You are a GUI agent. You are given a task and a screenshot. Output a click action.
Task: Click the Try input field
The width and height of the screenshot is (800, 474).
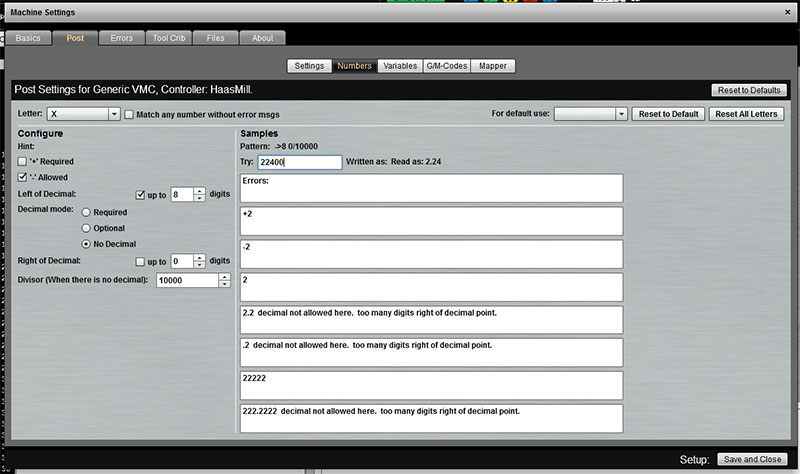click(x=300, y=162)
